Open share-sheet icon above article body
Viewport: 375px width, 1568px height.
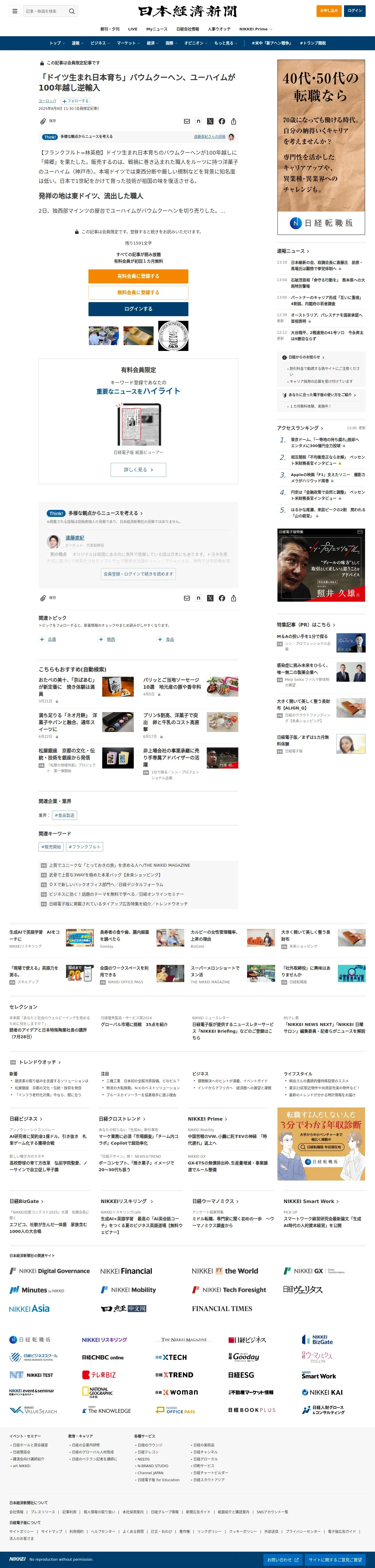pyautogui.click(x=233, y=121)
